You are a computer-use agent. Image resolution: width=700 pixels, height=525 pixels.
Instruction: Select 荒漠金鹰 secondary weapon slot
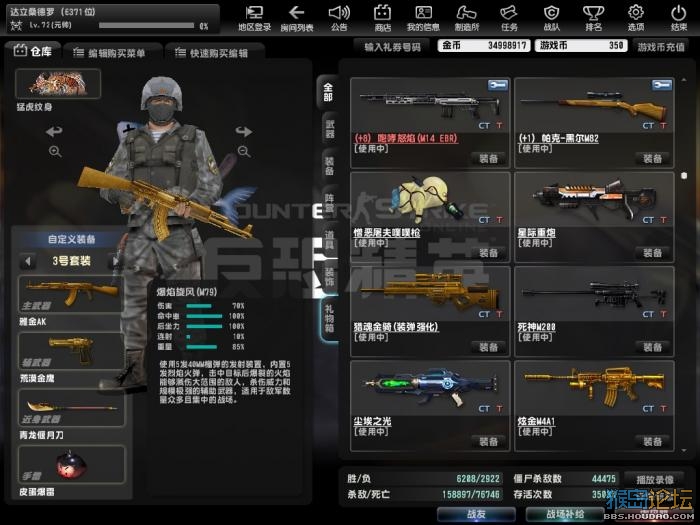click(71, 350)
